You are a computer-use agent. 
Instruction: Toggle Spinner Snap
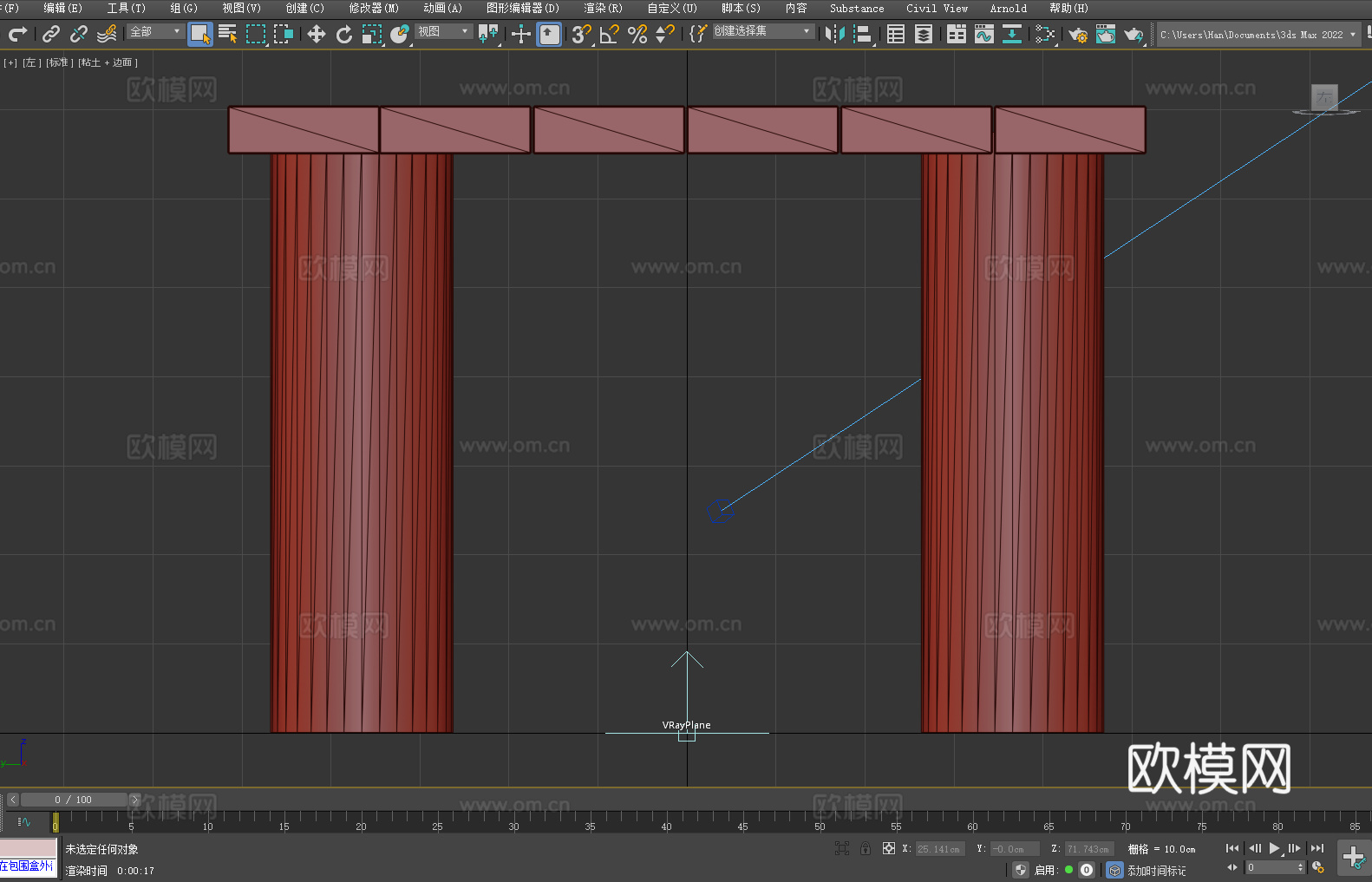coord(665,34)
